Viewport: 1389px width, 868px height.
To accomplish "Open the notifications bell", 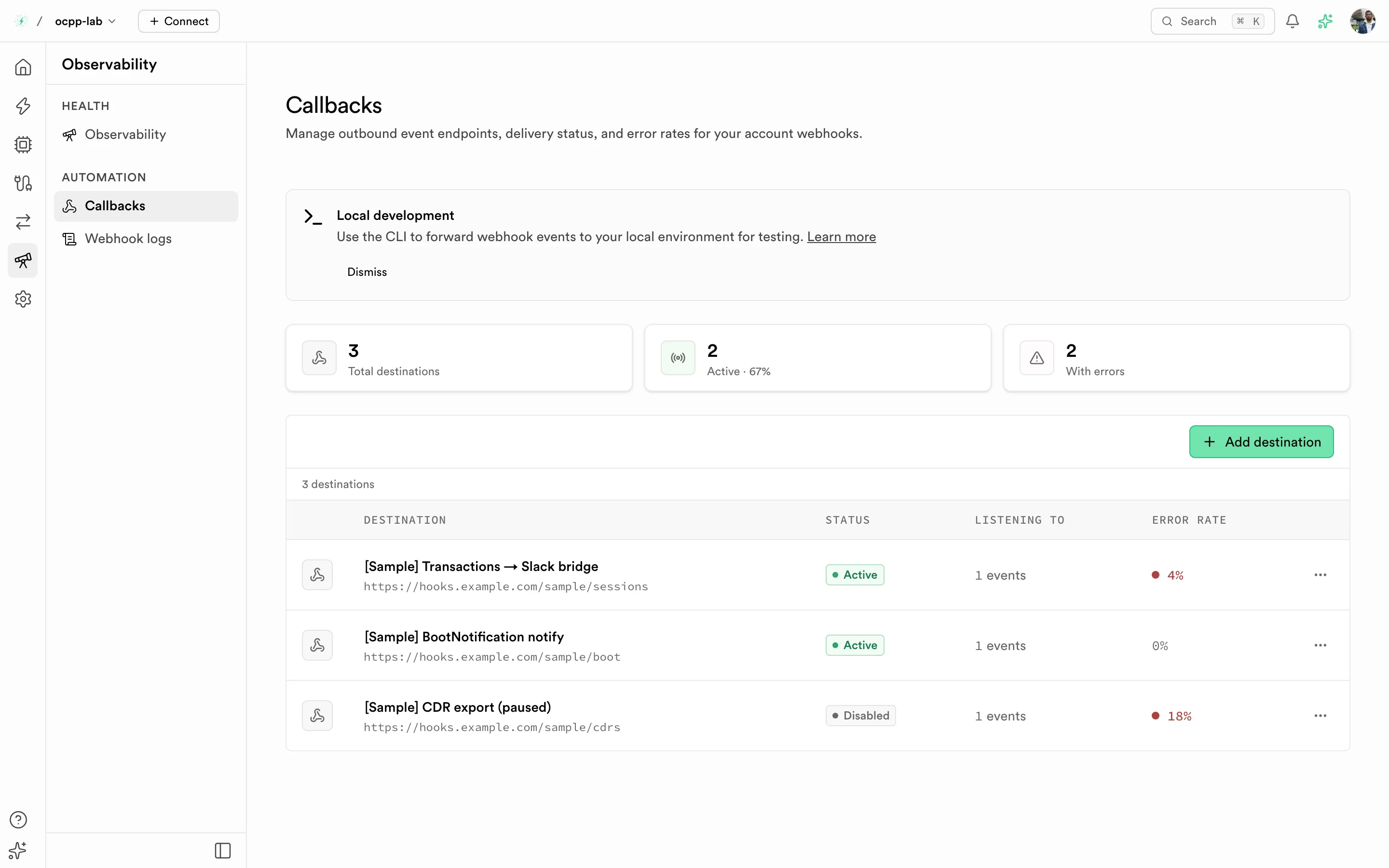I will [1292, 21].
